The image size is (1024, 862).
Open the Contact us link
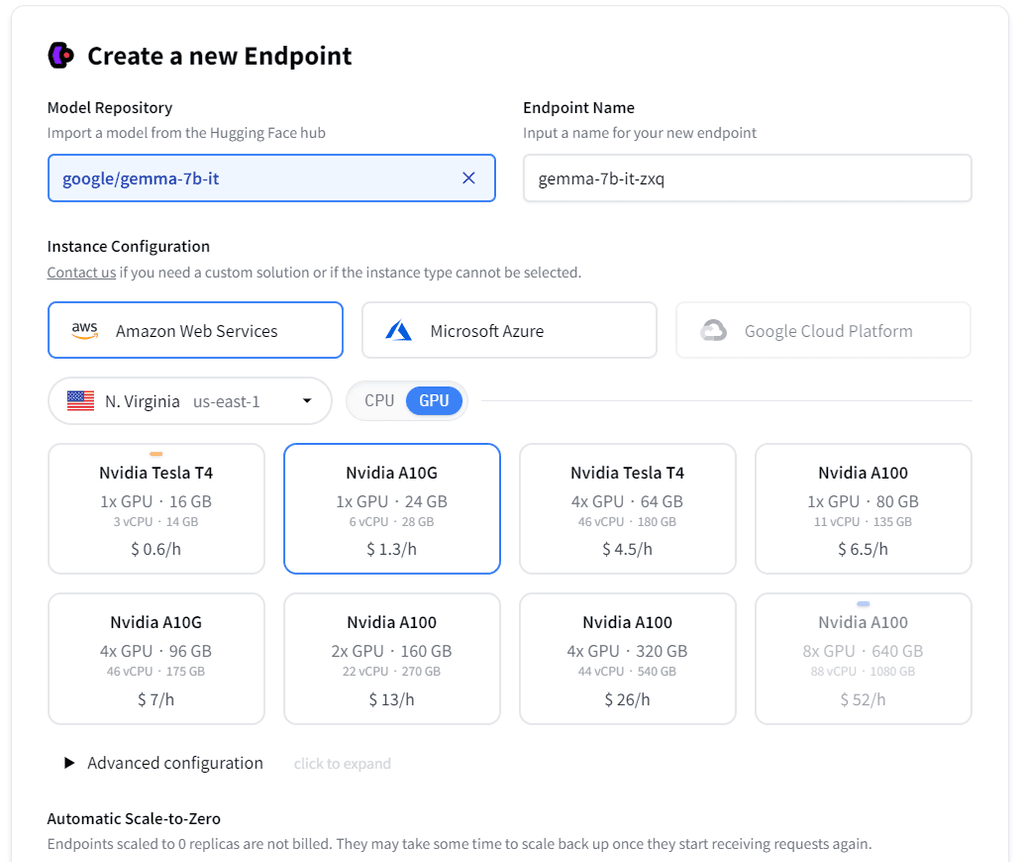point(81,272)
